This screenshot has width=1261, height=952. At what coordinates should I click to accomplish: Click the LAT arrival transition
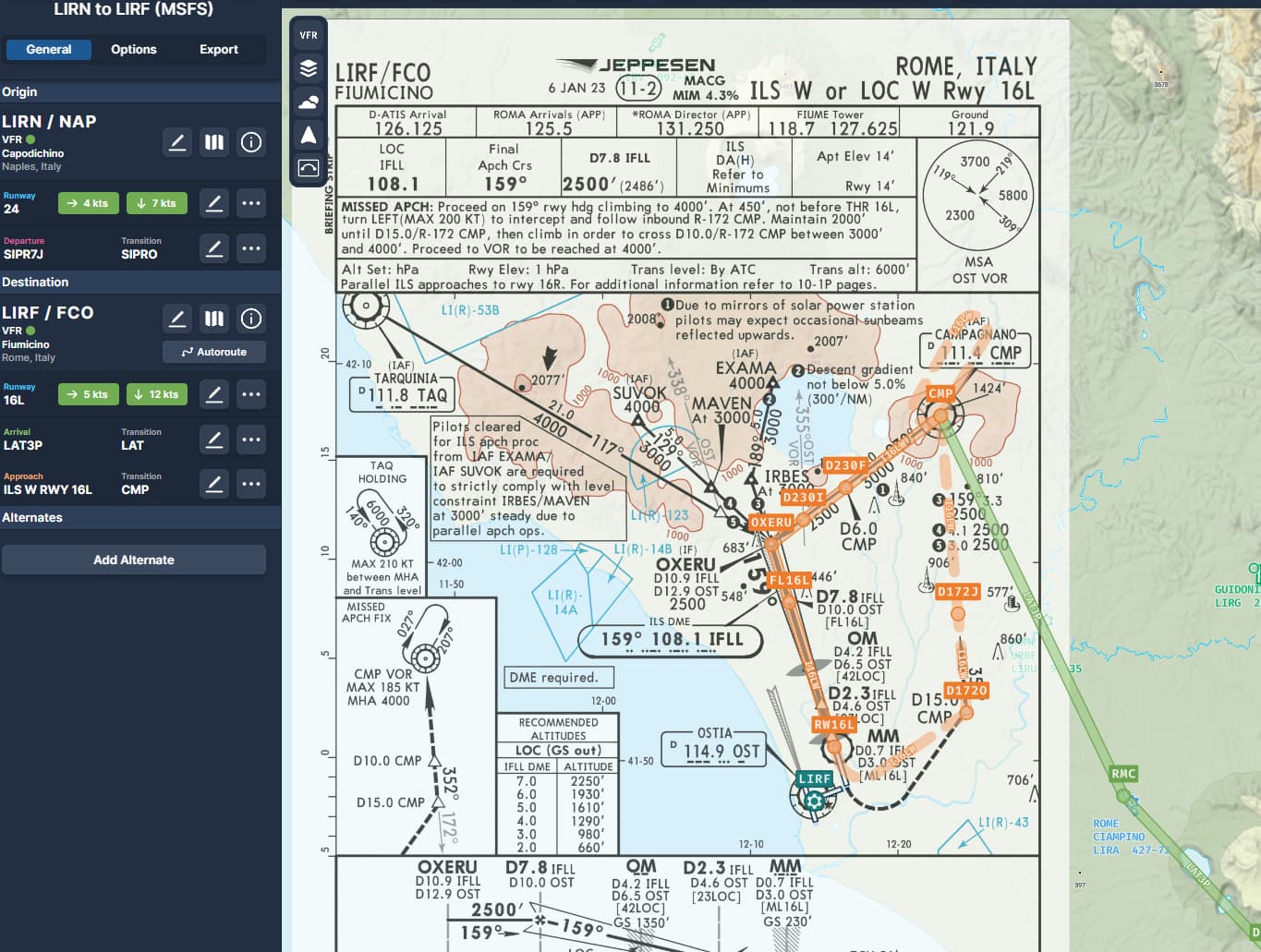tap(132, 445)
